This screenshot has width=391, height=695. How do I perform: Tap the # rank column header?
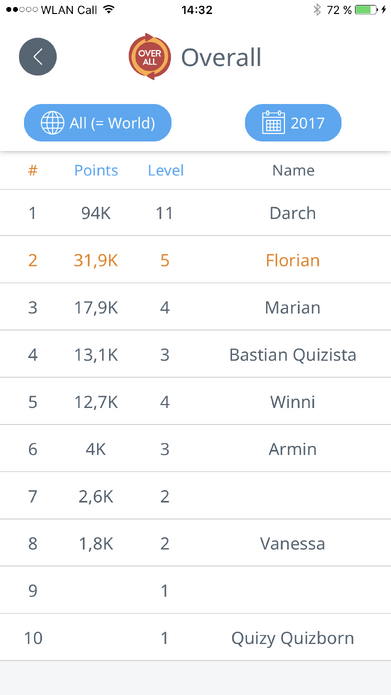point(33,171)
